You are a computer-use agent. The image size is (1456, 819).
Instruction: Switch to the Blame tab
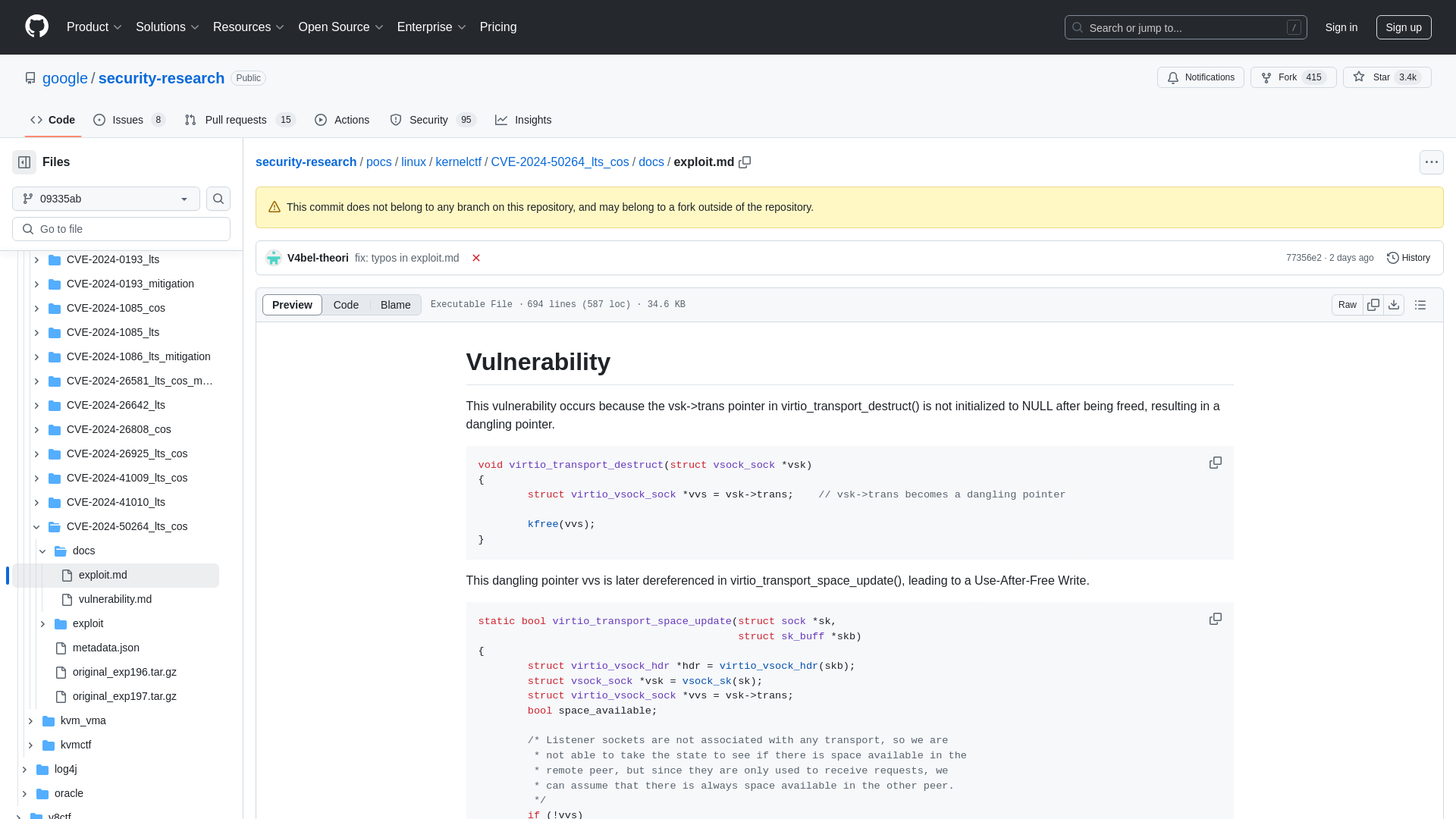(395, 304)
